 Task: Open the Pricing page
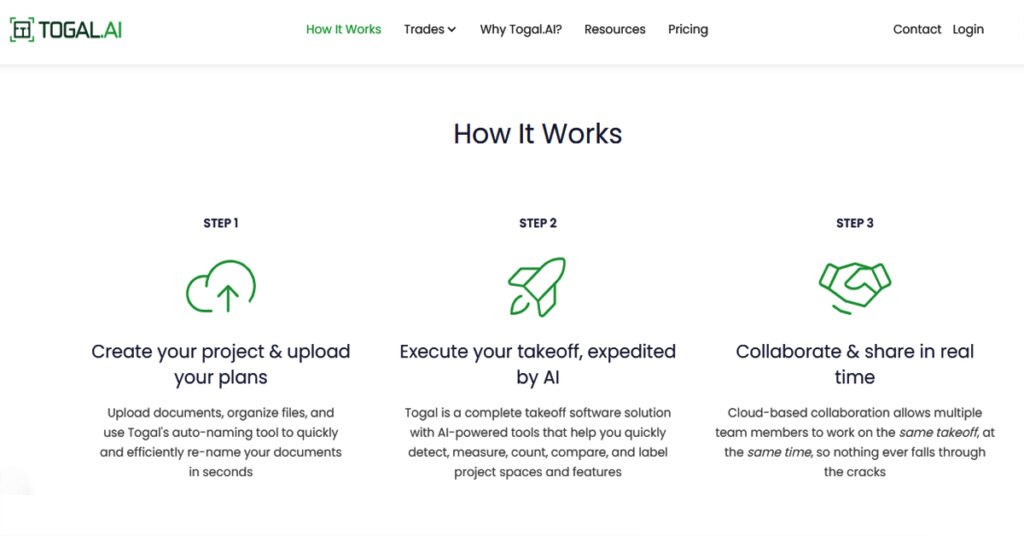[x=688, y=29]
